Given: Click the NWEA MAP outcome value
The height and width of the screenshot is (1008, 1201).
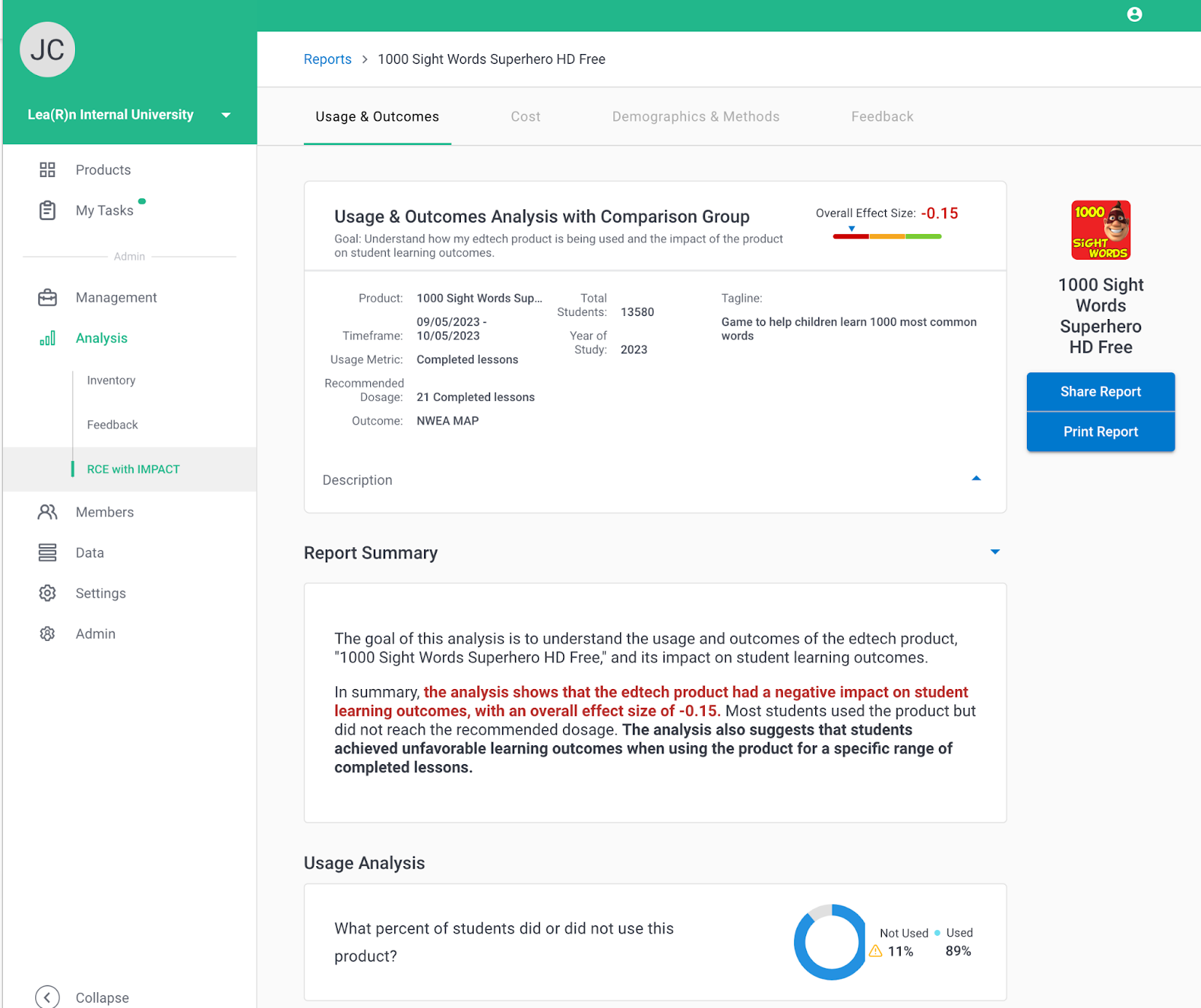Looking at the screenshot, I should tap(447, 421).
